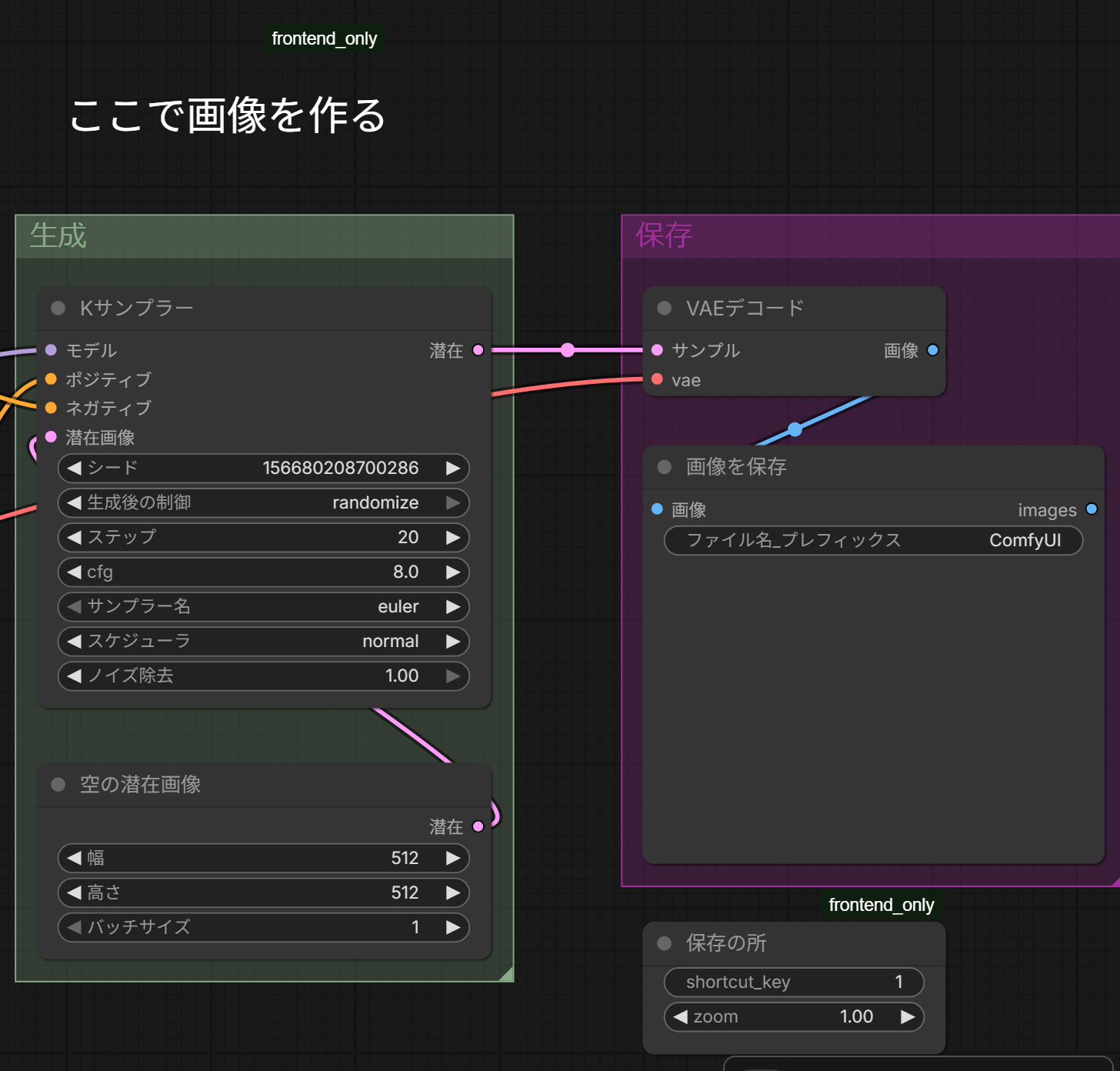Decrease zoom value with left arrow

pyautogui.click(x=681, y=1017)
